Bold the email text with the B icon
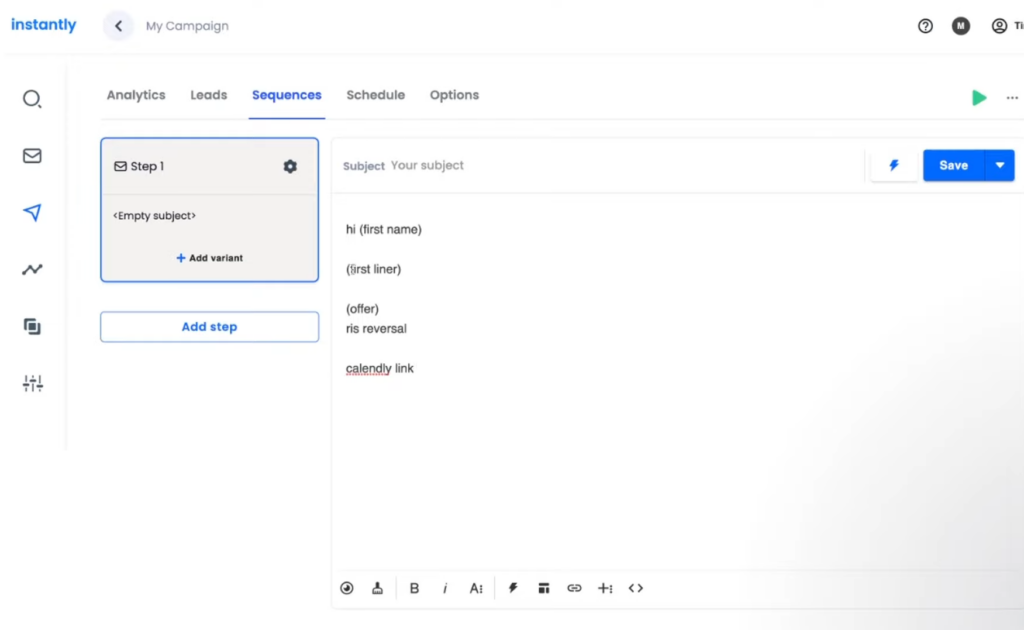This screenshot has width=1024, height=630. [x=414, y=588]
